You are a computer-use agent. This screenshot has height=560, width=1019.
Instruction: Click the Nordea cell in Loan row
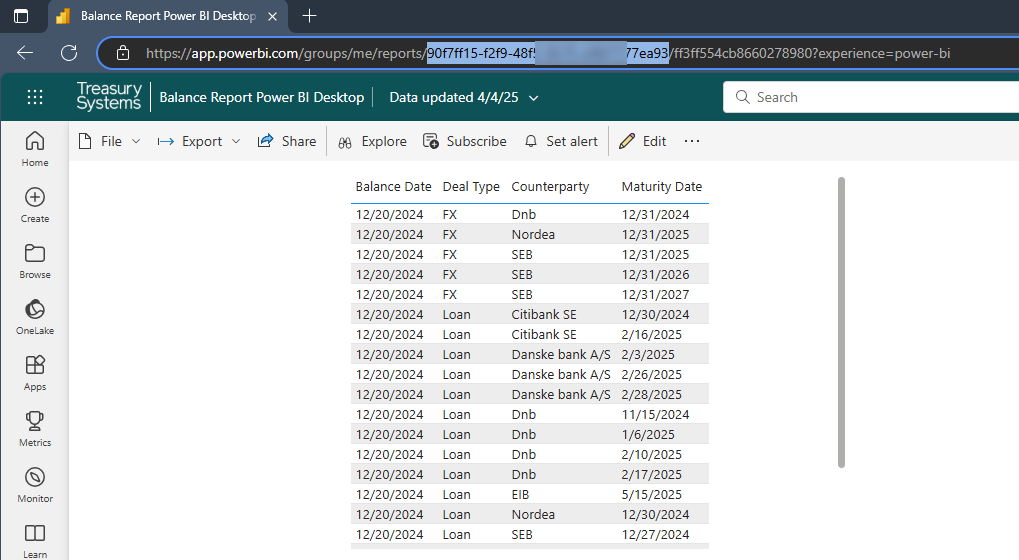(533, 515)
